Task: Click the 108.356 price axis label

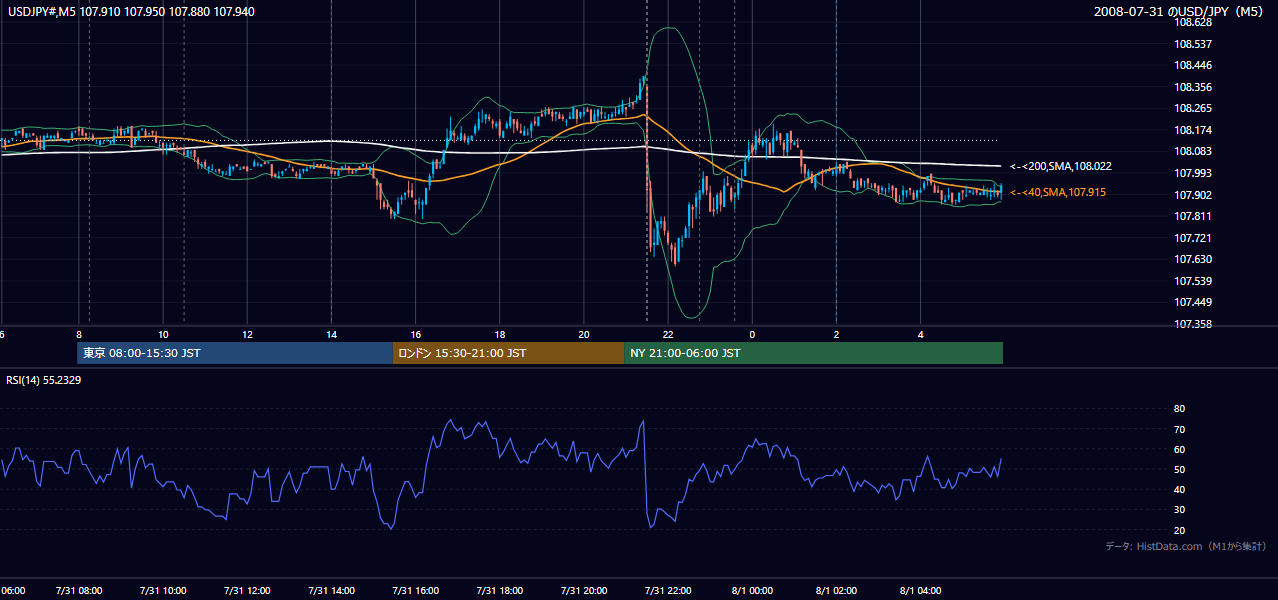Action: (1194, 87)
